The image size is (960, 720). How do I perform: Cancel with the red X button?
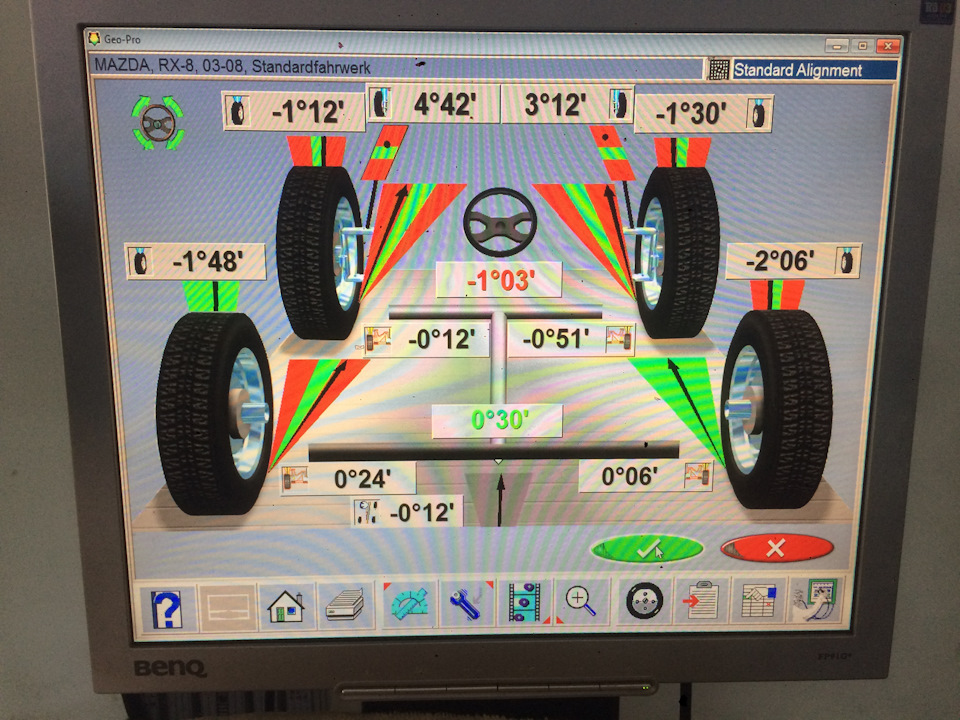(776, 547)
